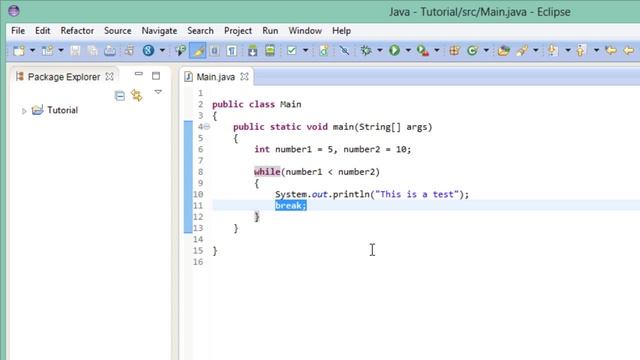This screenshot has width=640, height=360.
Task: Open the Run menu
Action: [270, 31]
